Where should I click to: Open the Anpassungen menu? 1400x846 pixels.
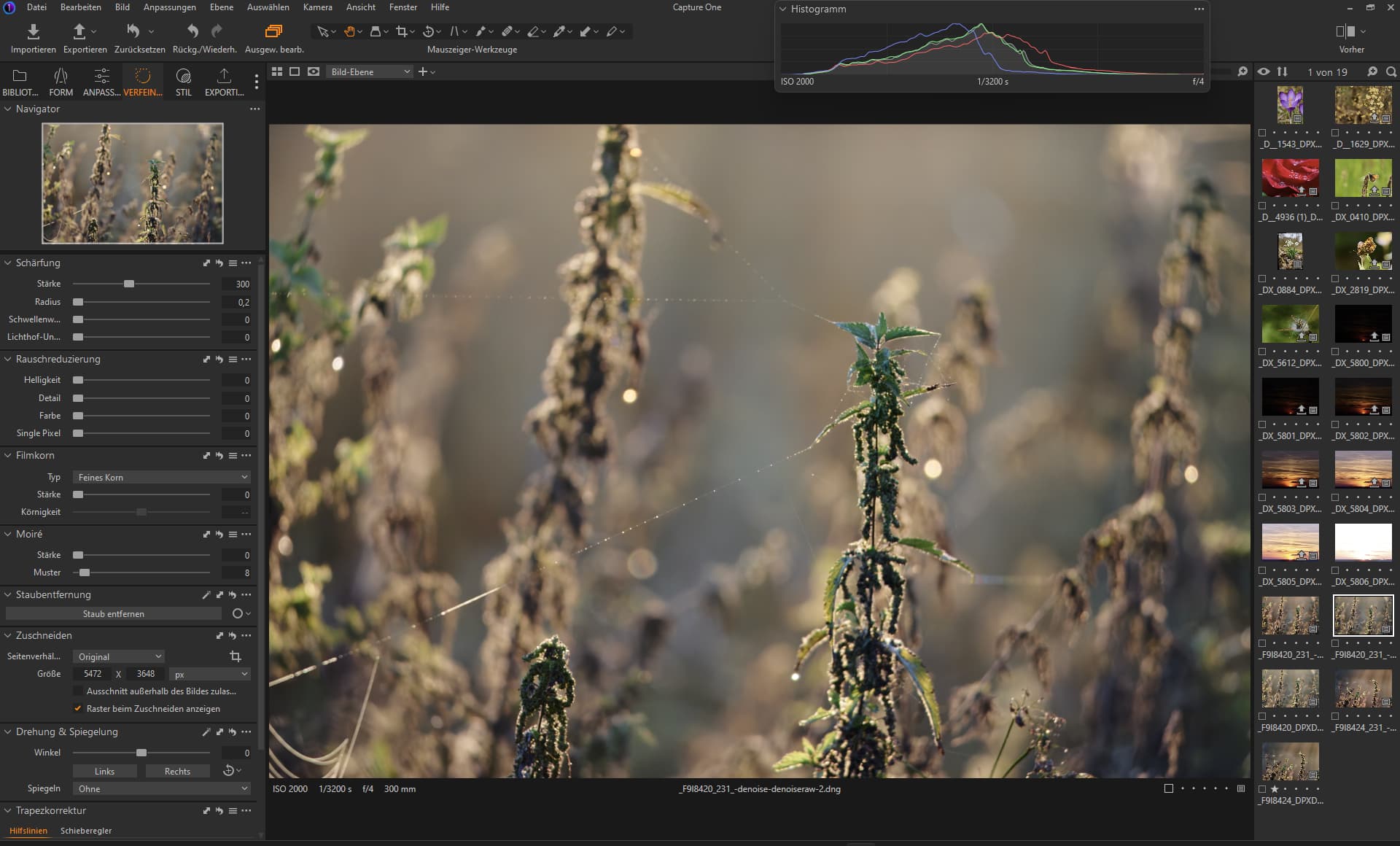point(169,7)
